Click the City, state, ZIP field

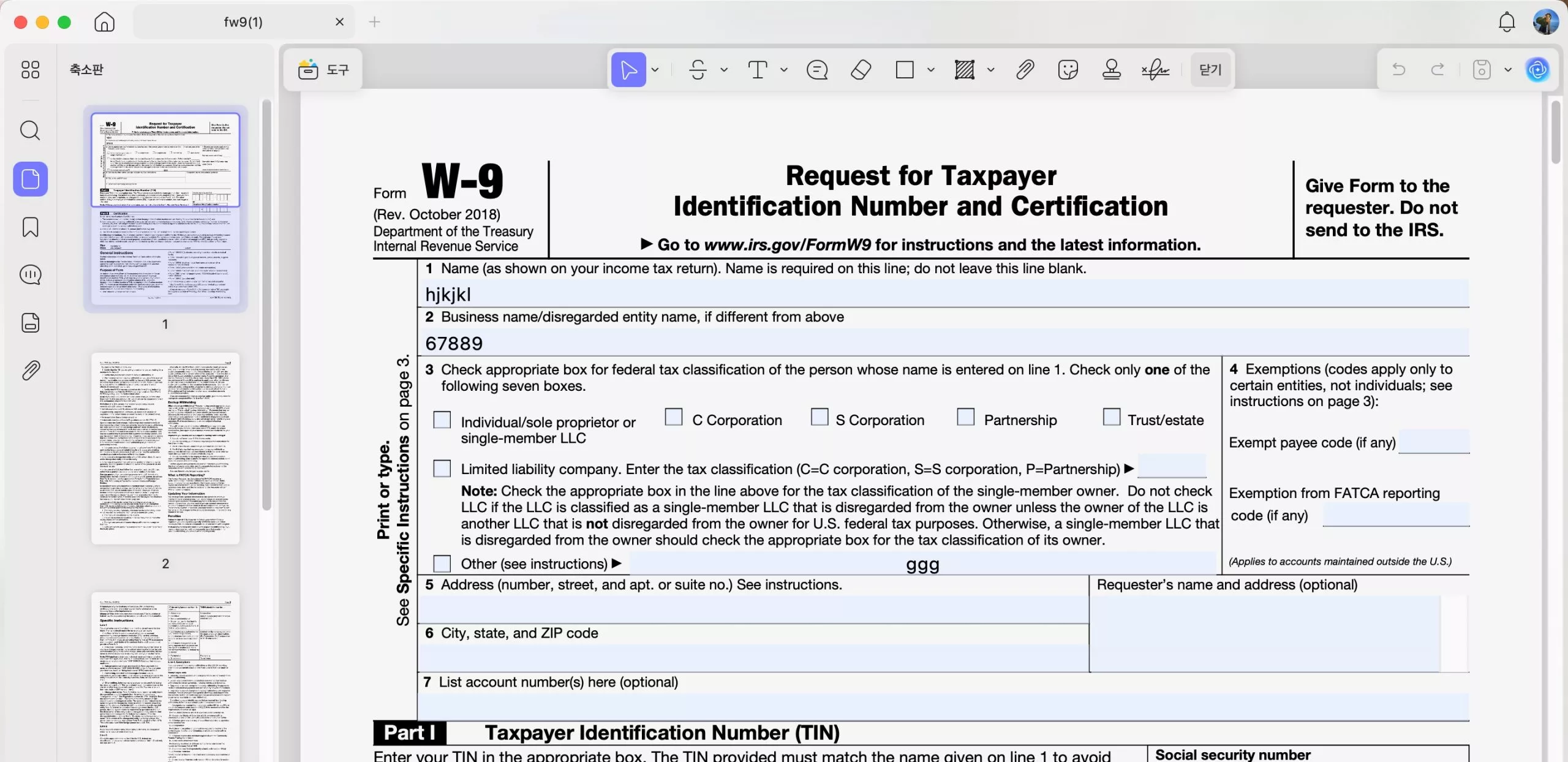[x=755, y=658]
